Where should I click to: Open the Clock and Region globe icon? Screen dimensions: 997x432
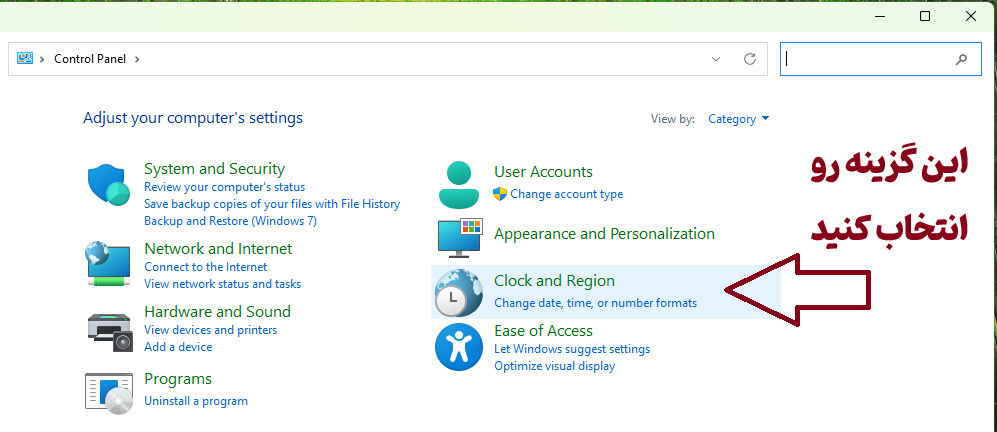458,293
